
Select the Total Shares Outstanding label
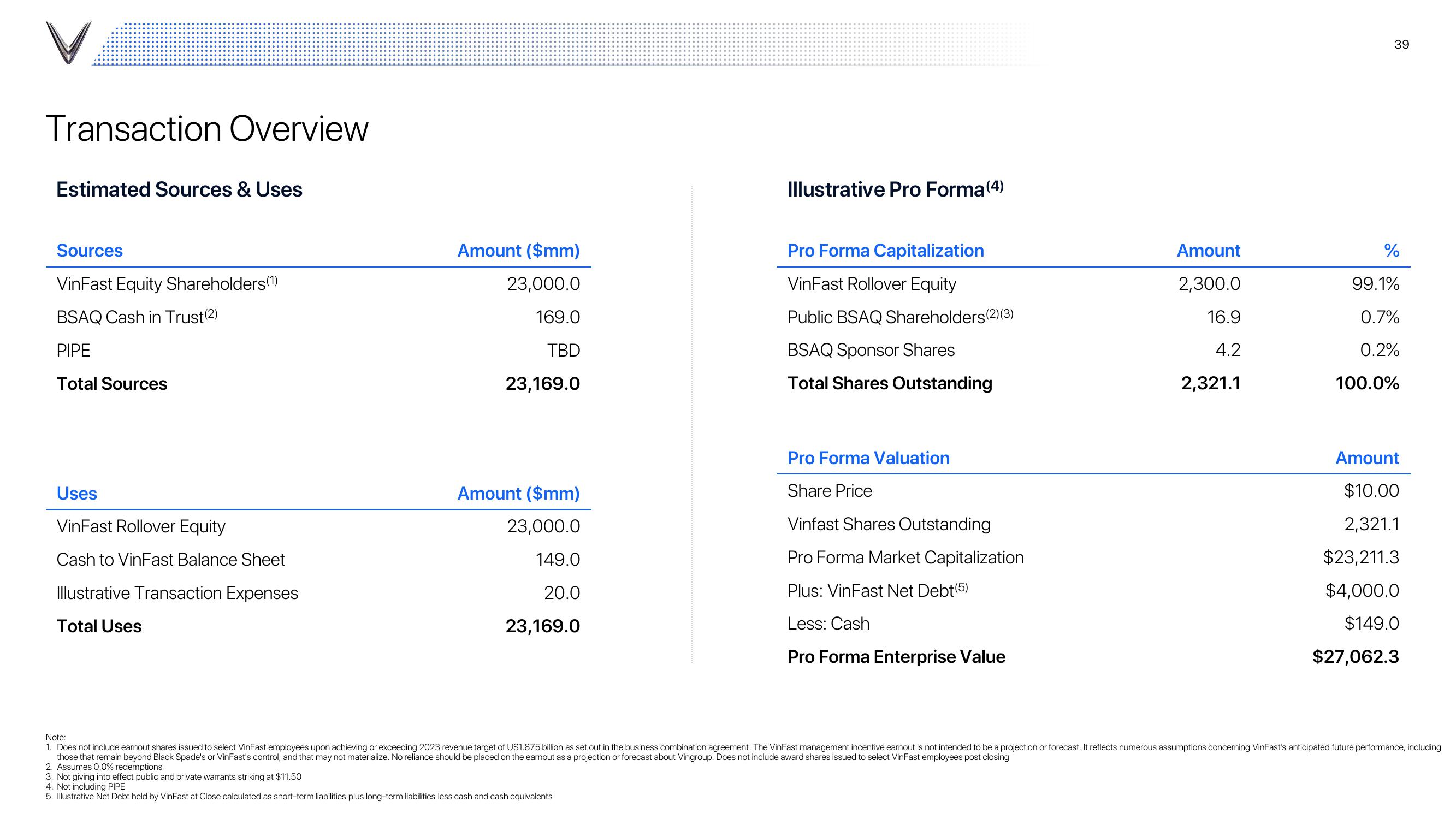890,383
